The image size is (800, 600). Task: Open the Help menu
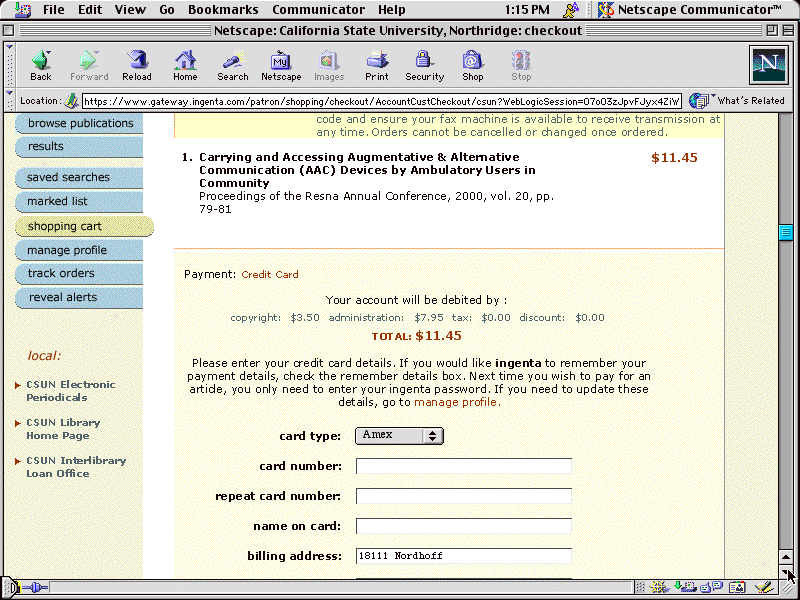[391, 9]
